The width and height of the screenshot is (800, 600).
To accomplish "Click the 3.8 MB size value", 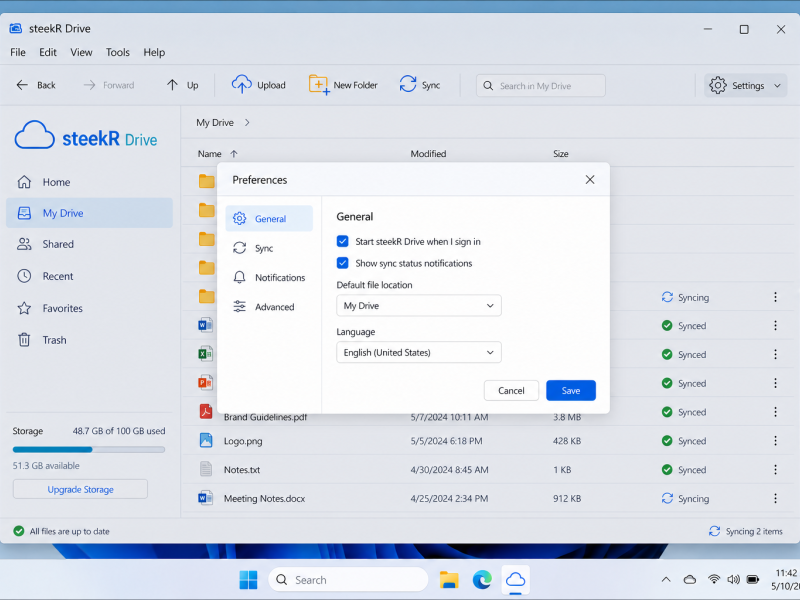I will coord(567,417).
